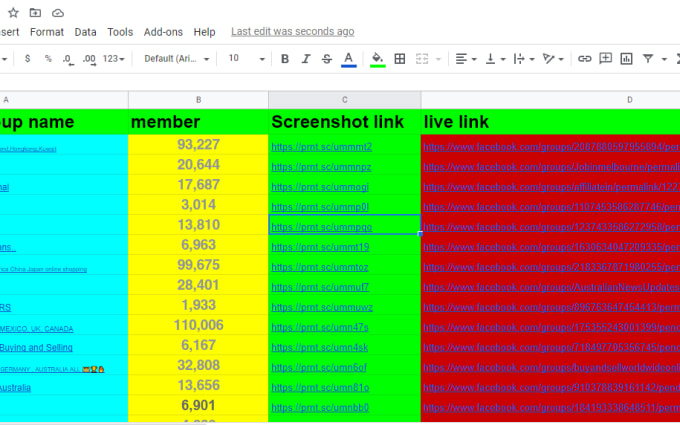Star this spreadsheet document
Screen dimensions: 680x425
point(13,13)
